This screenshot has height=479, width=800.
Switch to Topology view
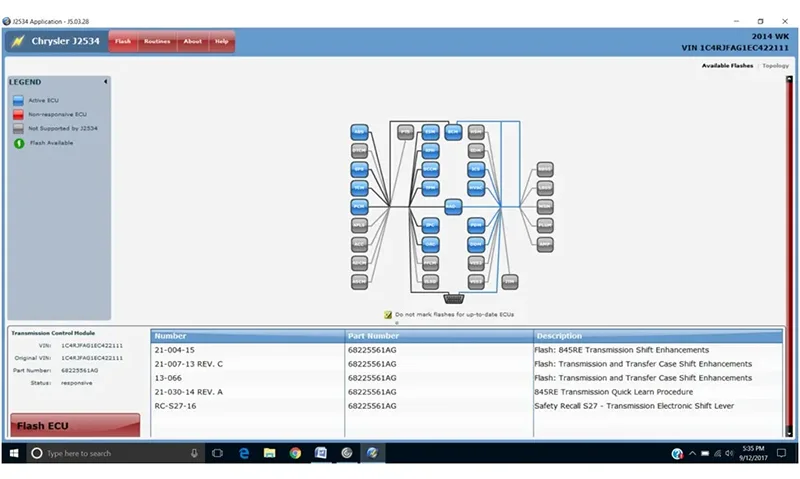776,66
